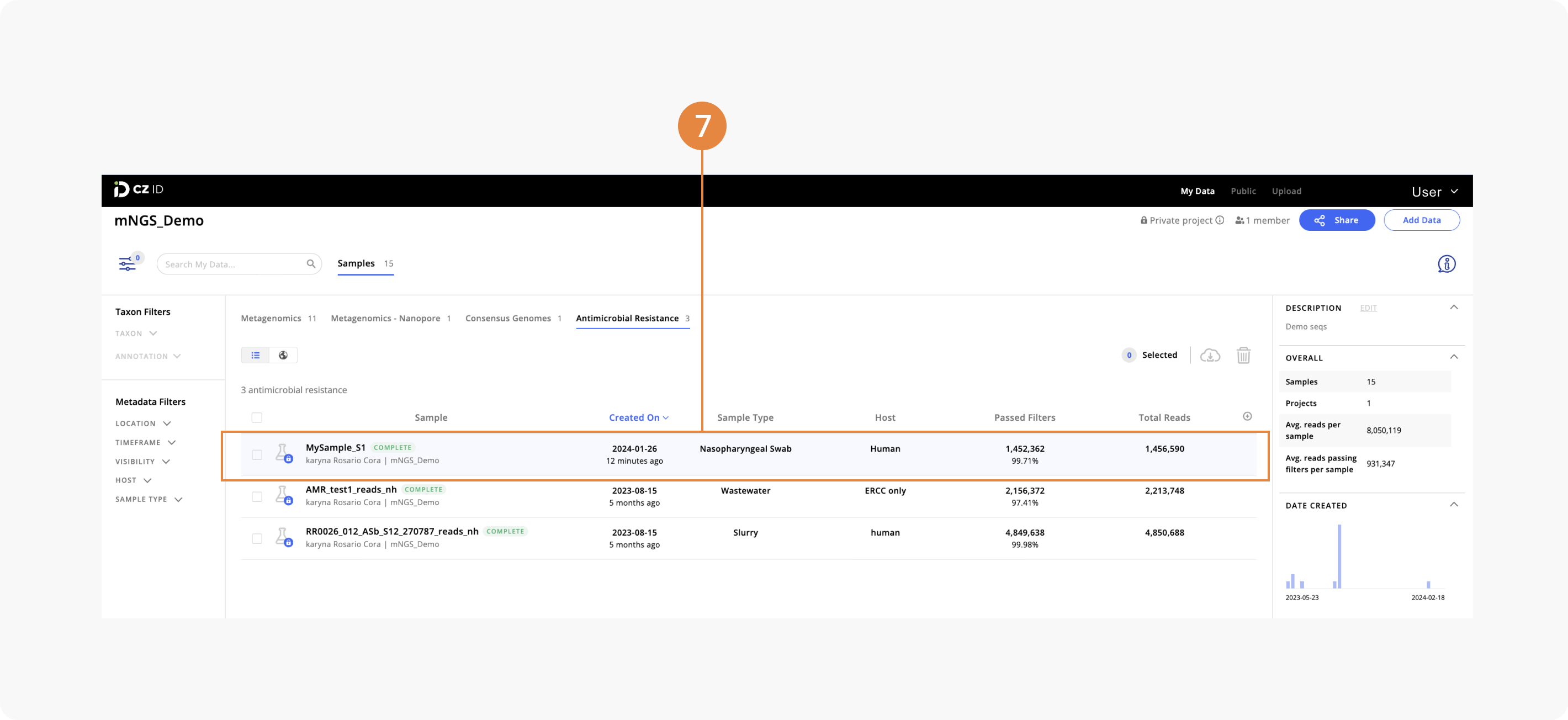Click the 1,456,590 total reads value
Screen dimensions: 1568x720
click(x=1164, y=448)
